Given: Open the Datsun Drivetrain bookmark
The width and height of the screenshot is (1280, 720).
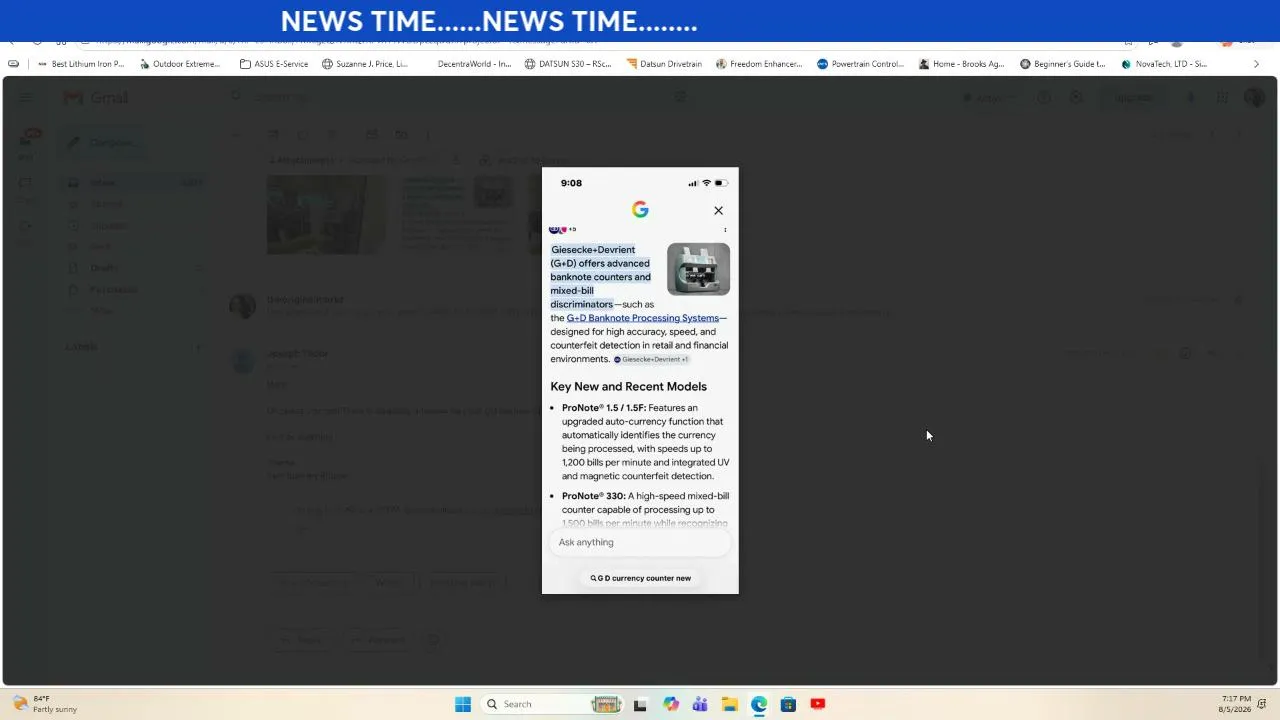Looking at the screenshot, I should point(664,64).
